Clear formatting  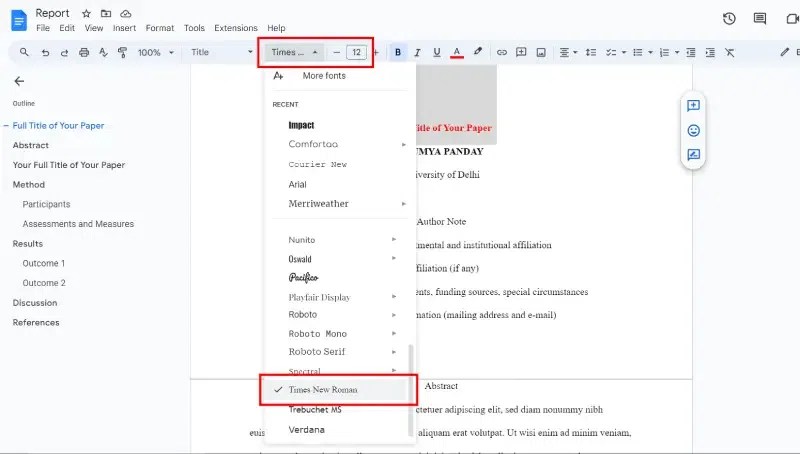tap(730, 52)
